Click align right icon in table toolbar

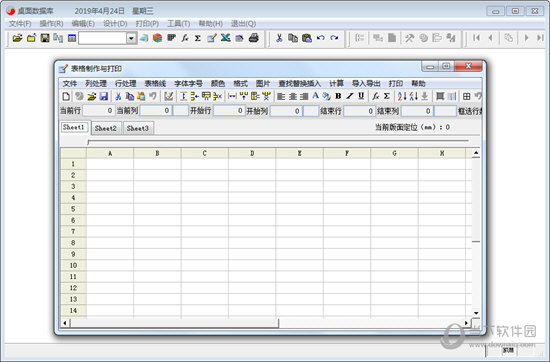[304, 96]
